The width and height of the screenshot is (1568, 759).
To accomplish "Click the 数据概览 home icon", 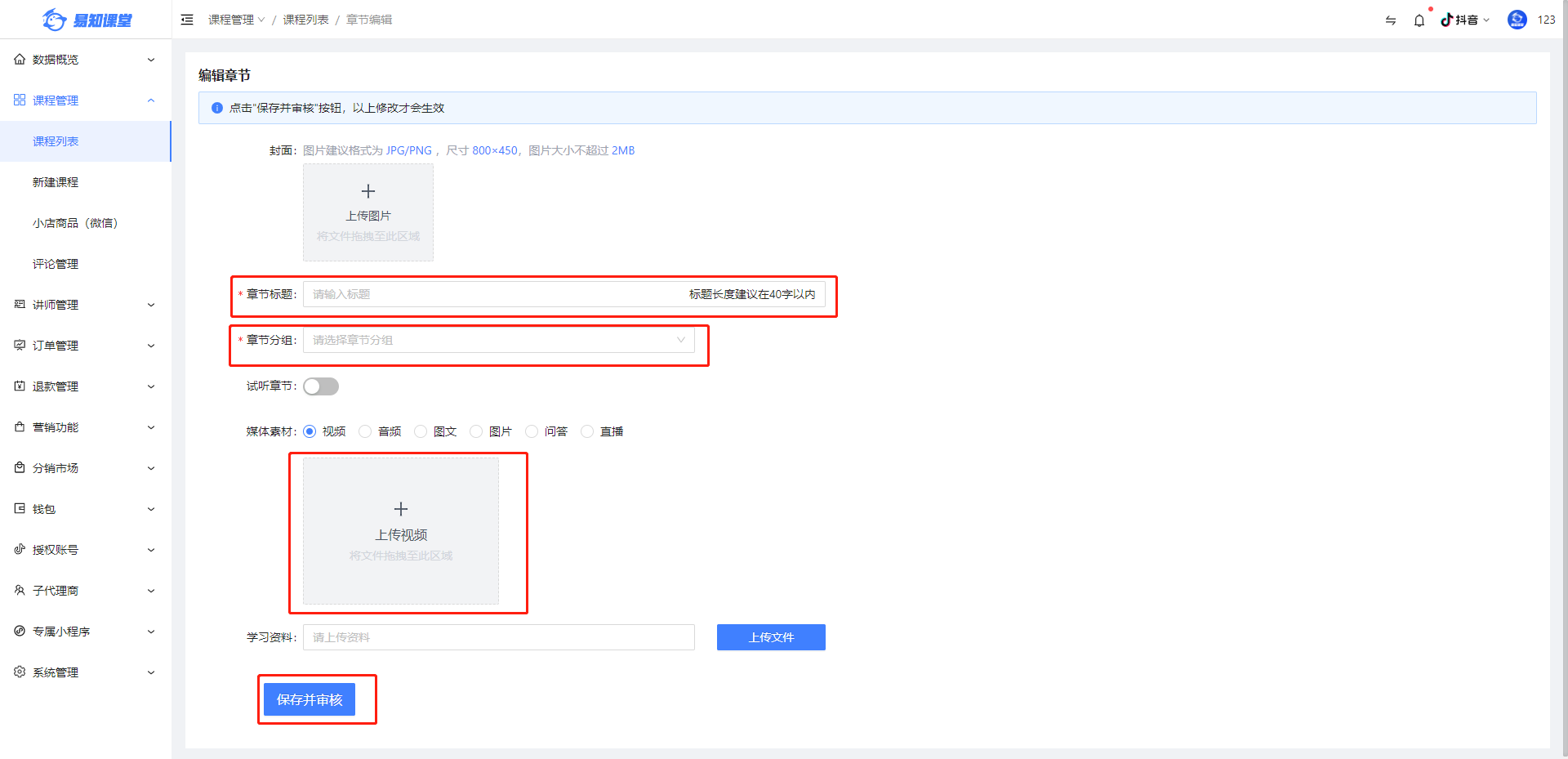I will pos(20,60).
